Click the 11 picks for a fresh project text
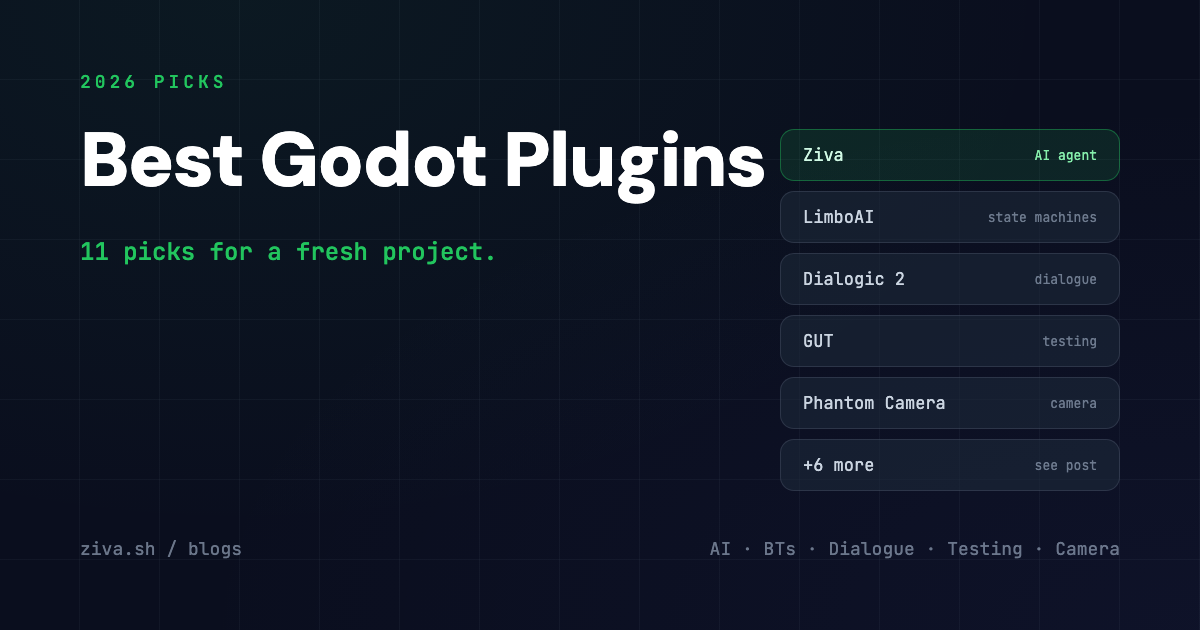 click(288, 252)
